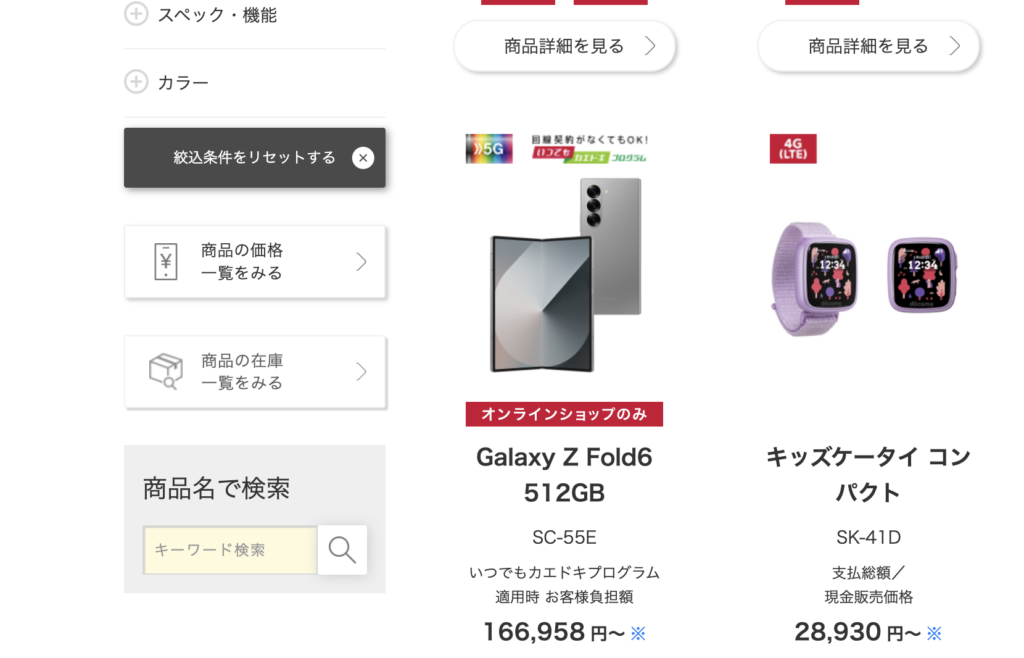Click the 4G LTE badge icon
1024x658 pixels.
click(793, 149)
